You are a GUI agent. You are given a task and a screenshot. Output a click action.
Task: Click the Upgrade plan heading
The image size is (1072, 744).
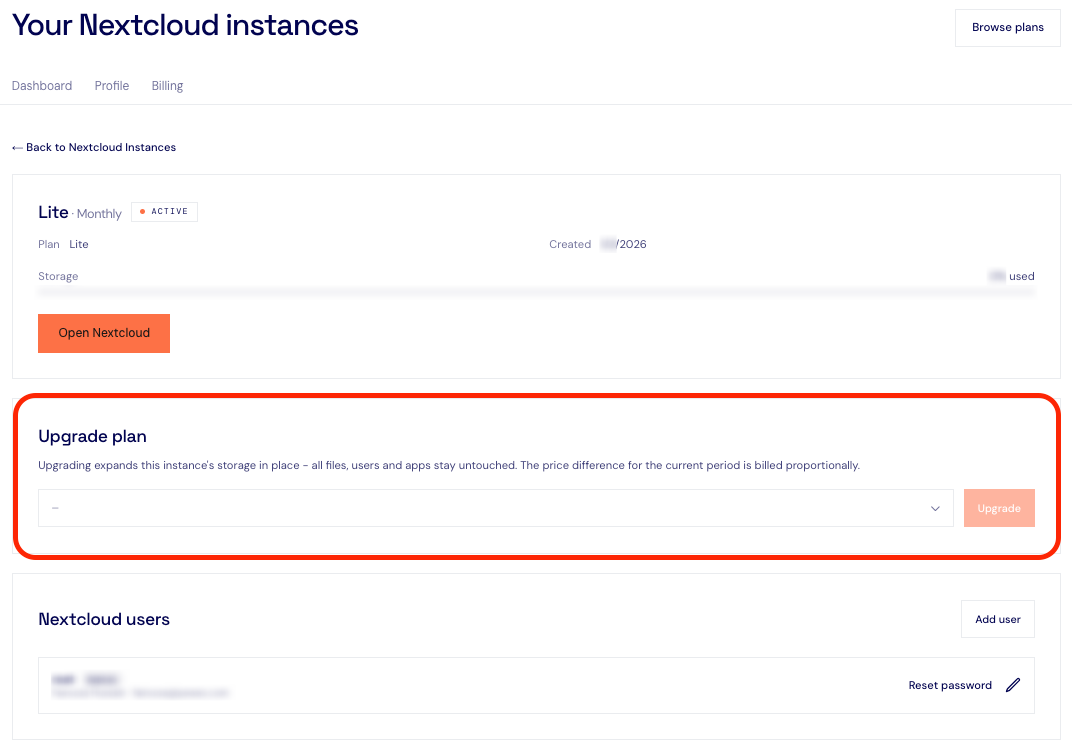coord(92,436)
